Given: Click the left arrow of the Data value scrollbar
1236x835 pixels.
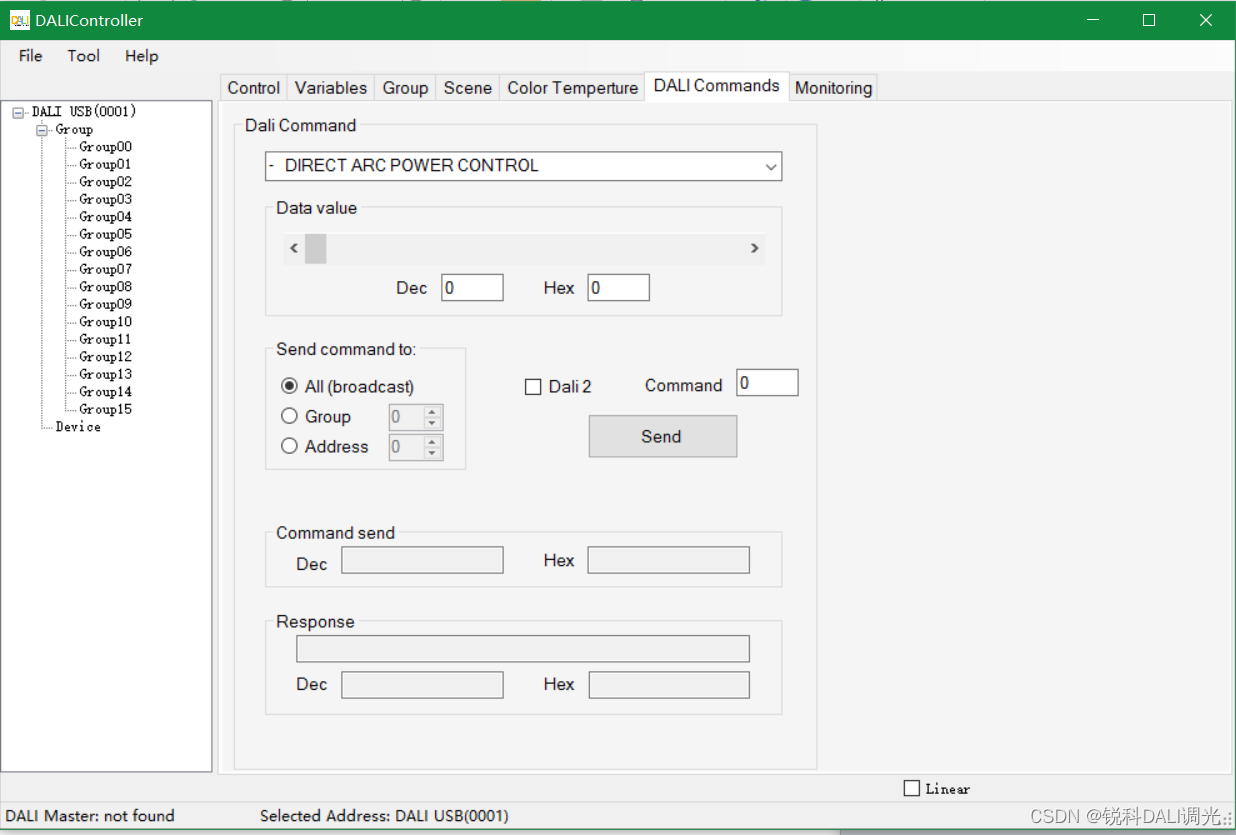Looking at the screenshot, I should tap(293, 248).
